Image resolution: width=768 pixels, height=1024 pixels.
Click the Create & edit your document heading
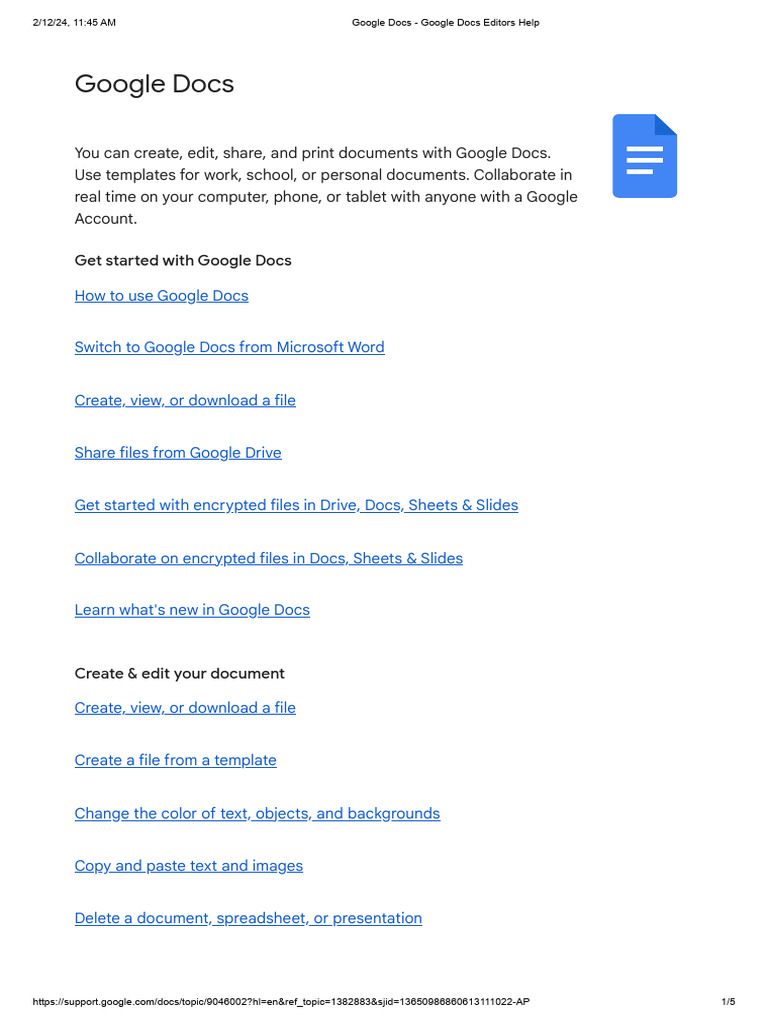click(179, 674)
